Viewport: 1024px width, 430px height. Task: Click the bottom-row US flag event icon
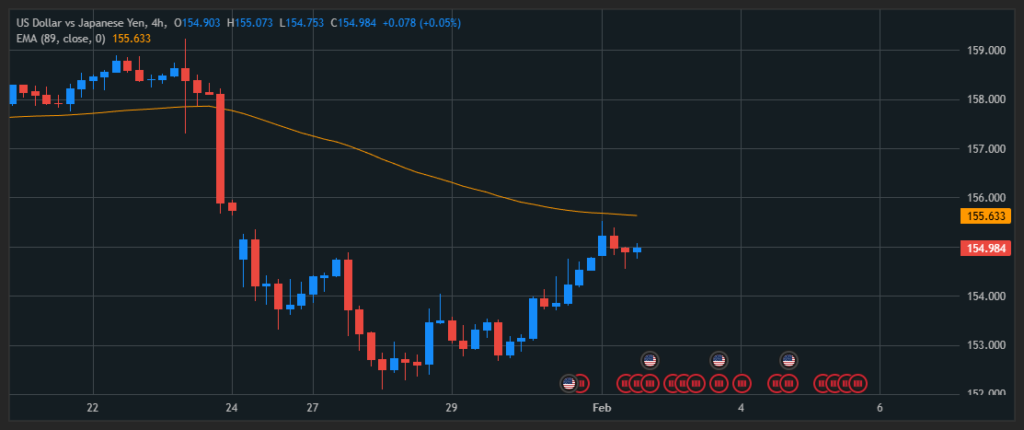(x=569, y=383)
